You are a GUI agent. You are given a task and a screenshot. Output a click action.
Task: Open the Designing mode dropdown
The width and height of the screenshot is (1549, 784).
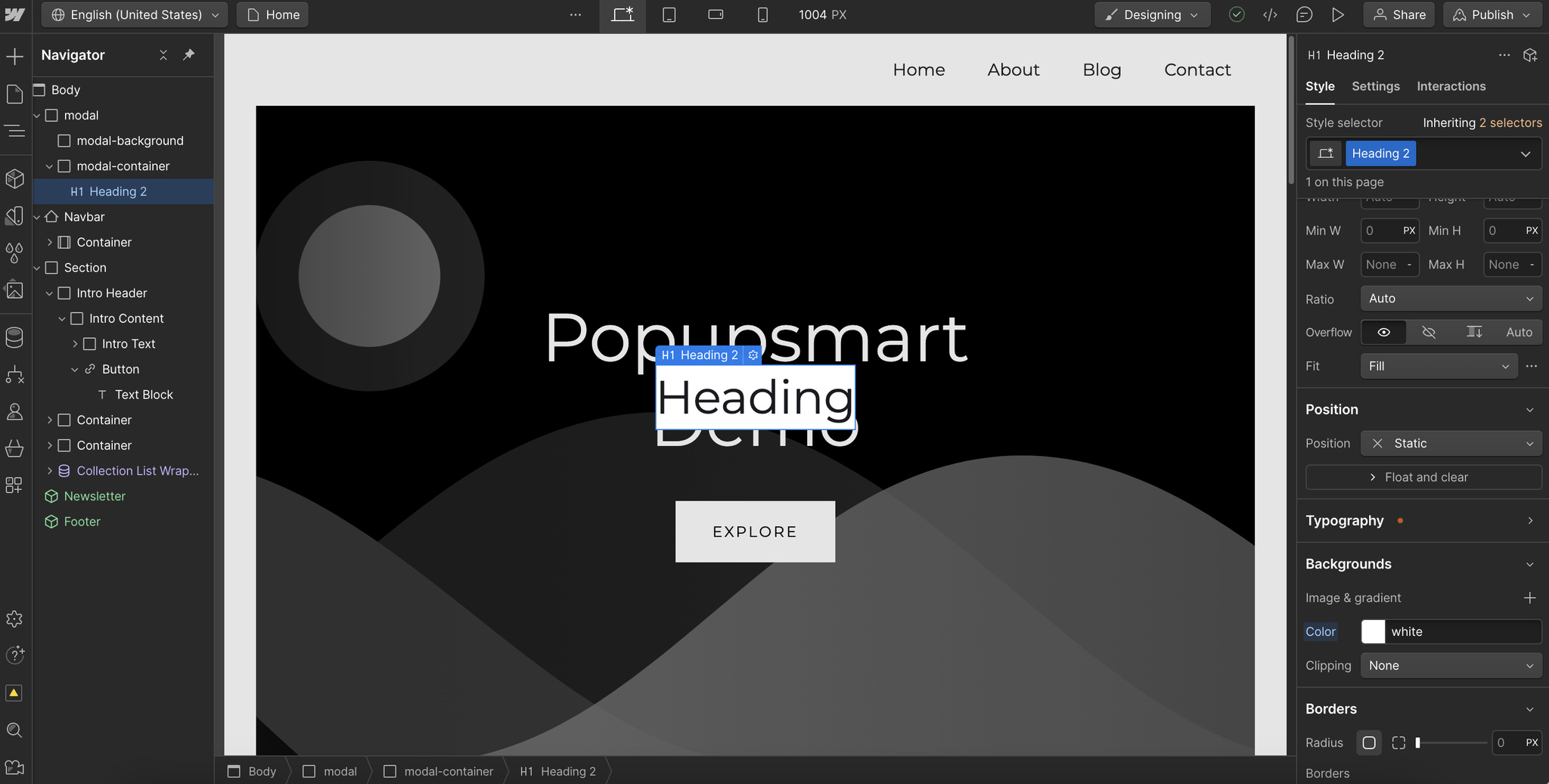tap(1152, 15)
